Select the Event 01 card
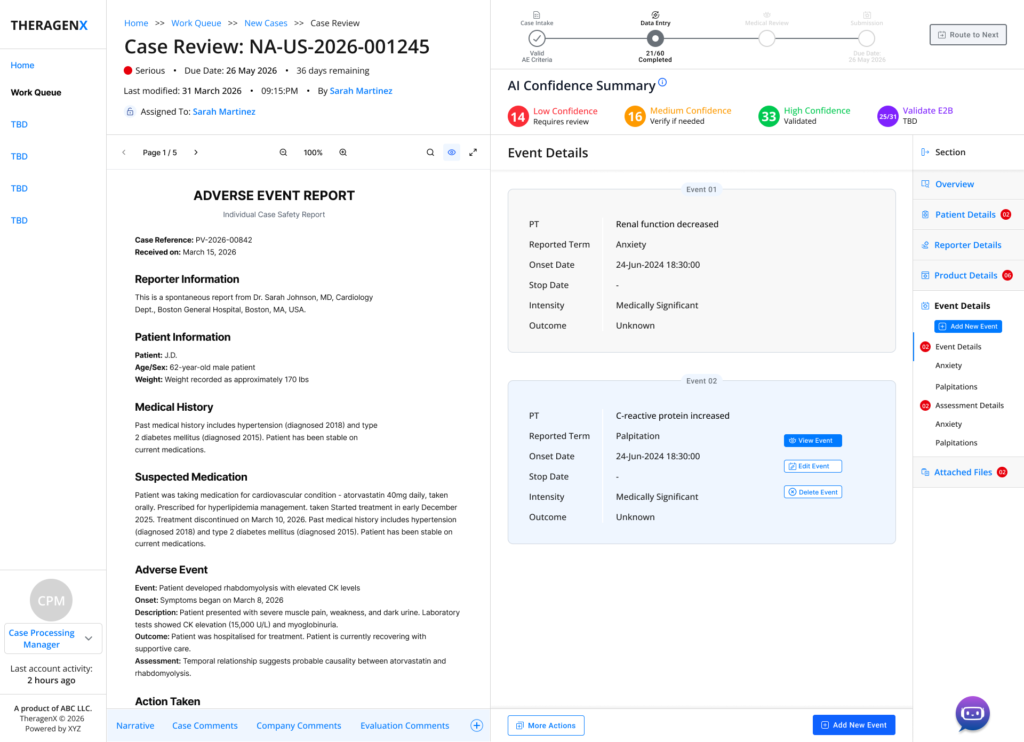The height and width of the screenshot is (742, 1024). [701, 271]
